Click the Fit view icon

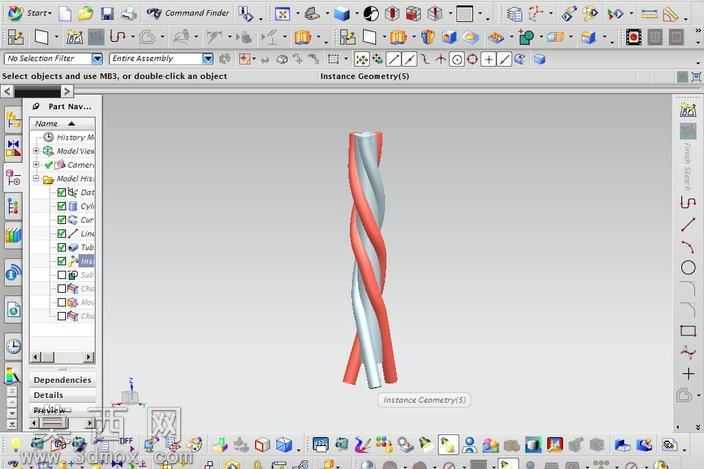point(282,14)
